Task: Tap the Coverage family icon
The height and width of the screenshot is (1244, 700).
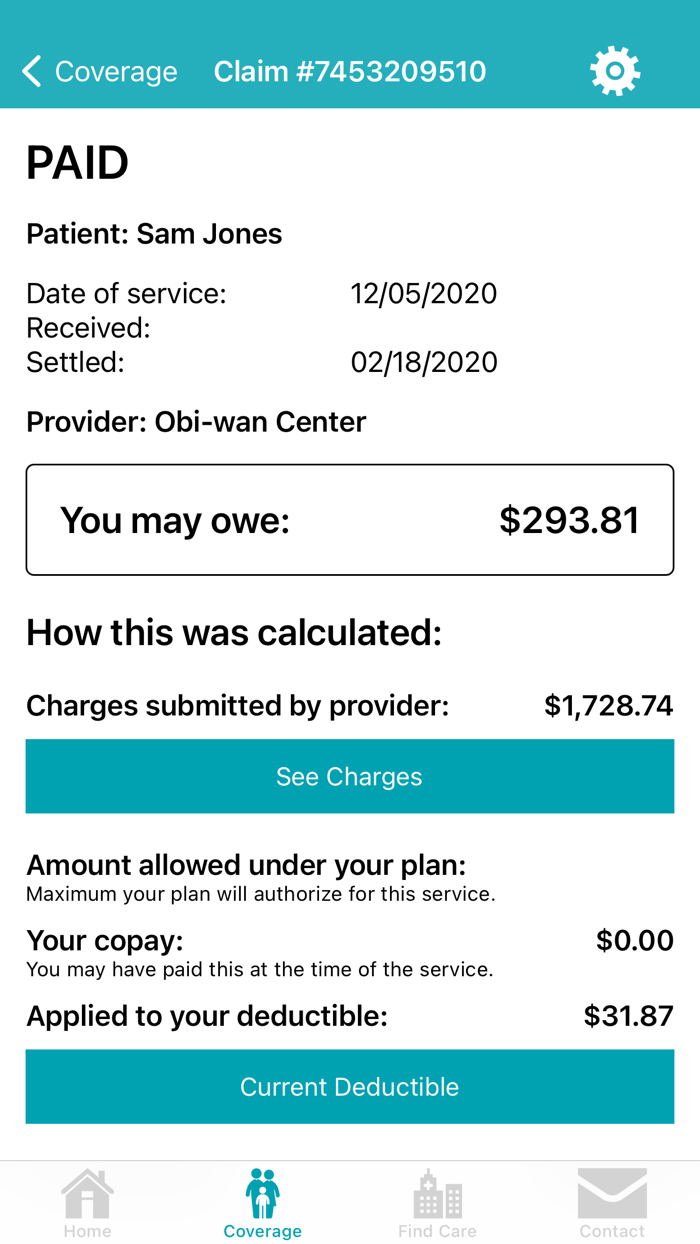Action: point(262,1194)
